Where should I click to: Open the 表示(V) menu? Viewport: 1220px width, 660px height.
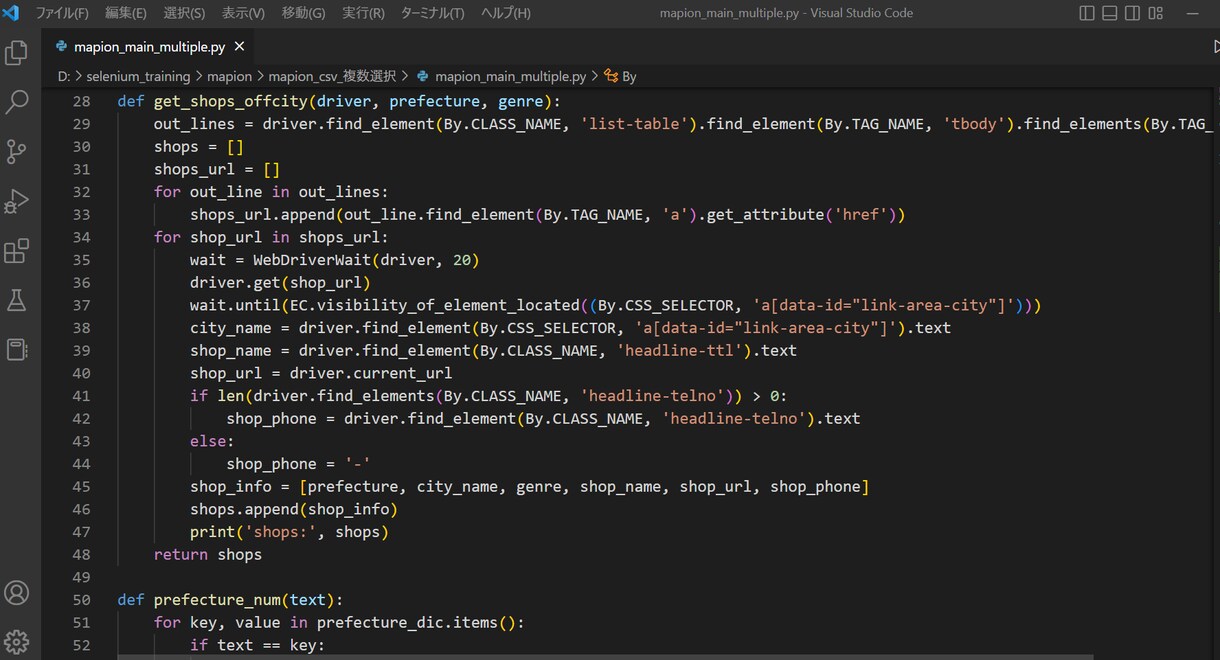click(x=243, y=13)
